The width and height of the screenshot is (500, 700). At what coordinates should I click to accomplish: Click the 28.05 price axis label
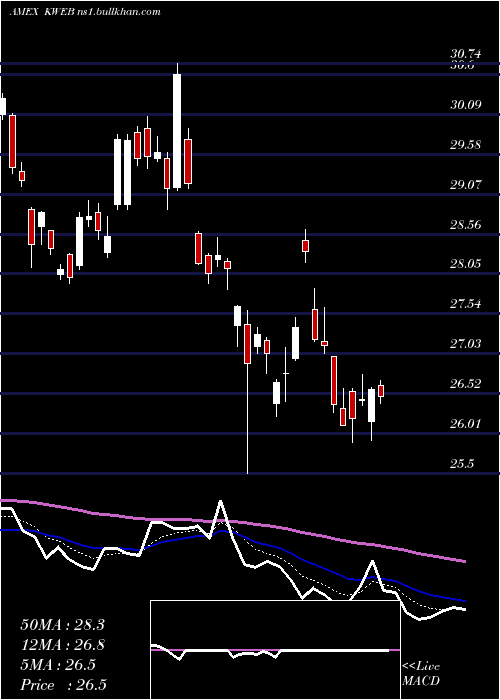tap(466, 264)
